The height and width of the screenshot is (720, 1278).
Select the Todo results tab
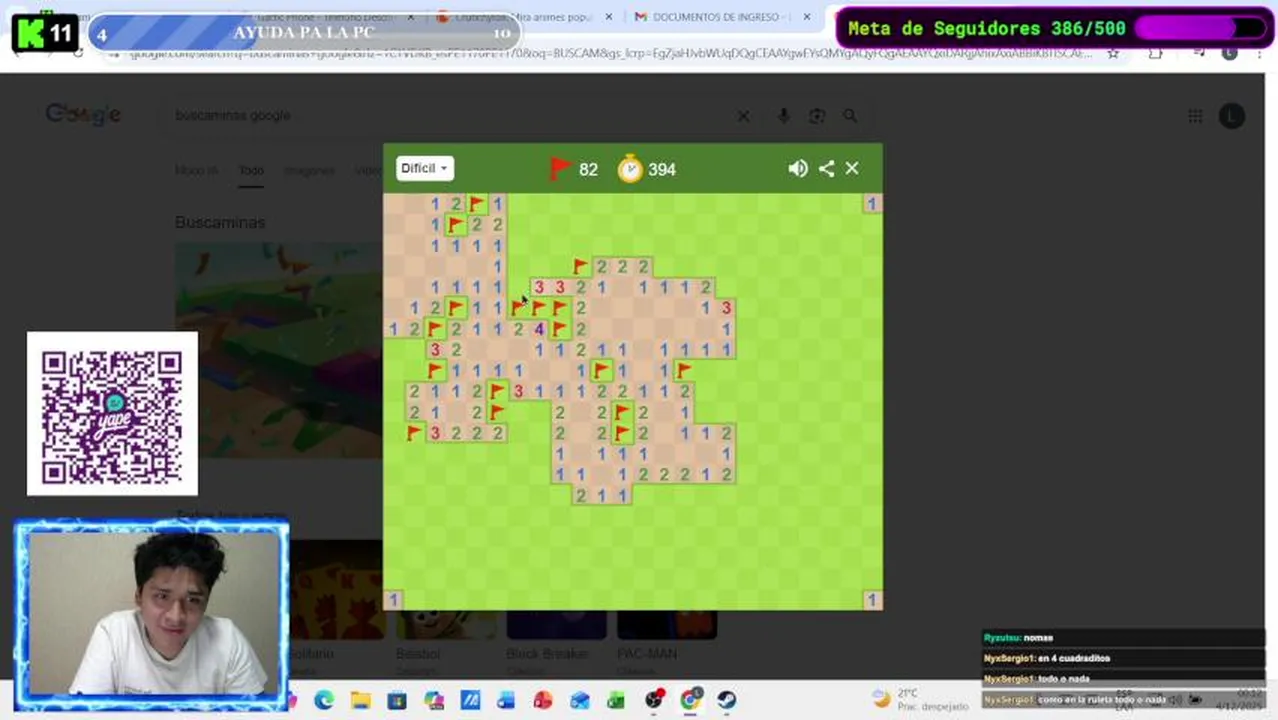251,171
